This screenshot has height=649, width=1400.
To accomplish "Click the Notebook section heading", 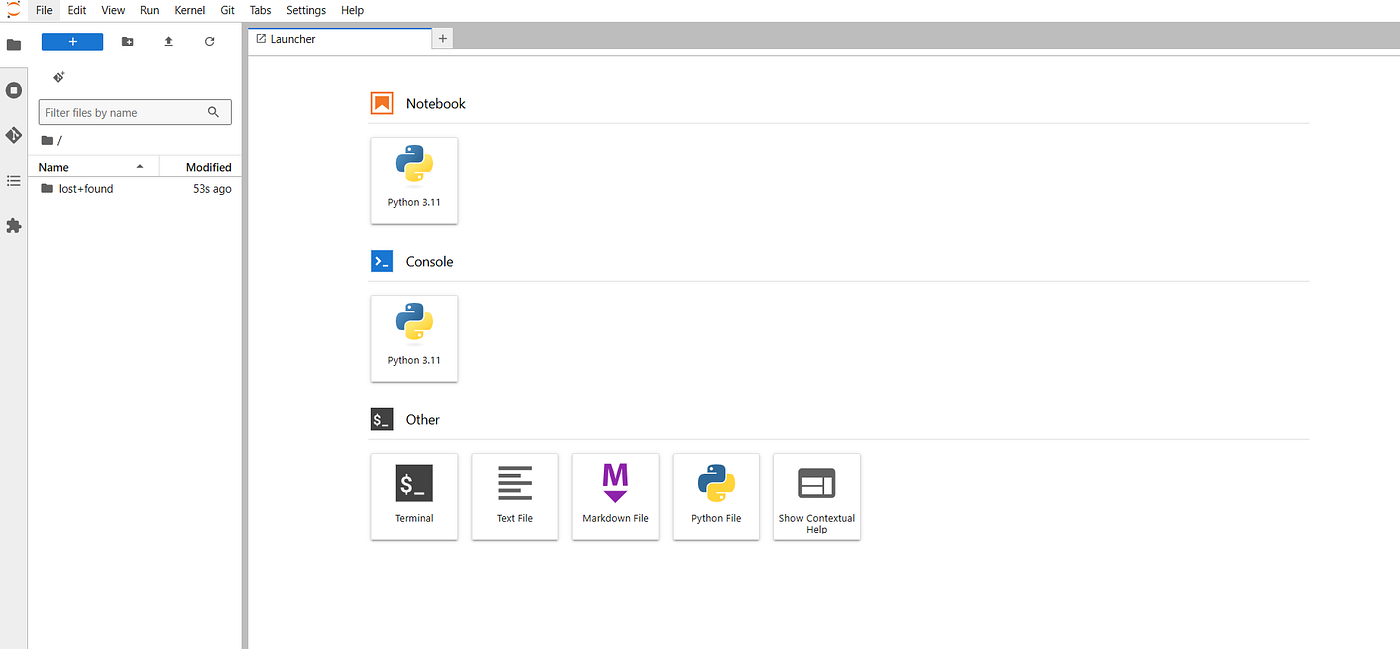I will (x=436, y=104).
